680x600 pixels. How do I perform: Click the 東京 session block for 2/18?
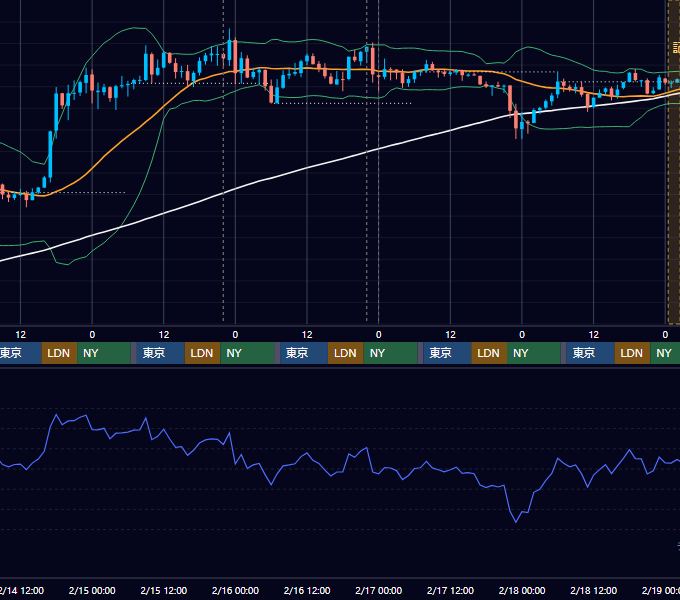(590, 353)
